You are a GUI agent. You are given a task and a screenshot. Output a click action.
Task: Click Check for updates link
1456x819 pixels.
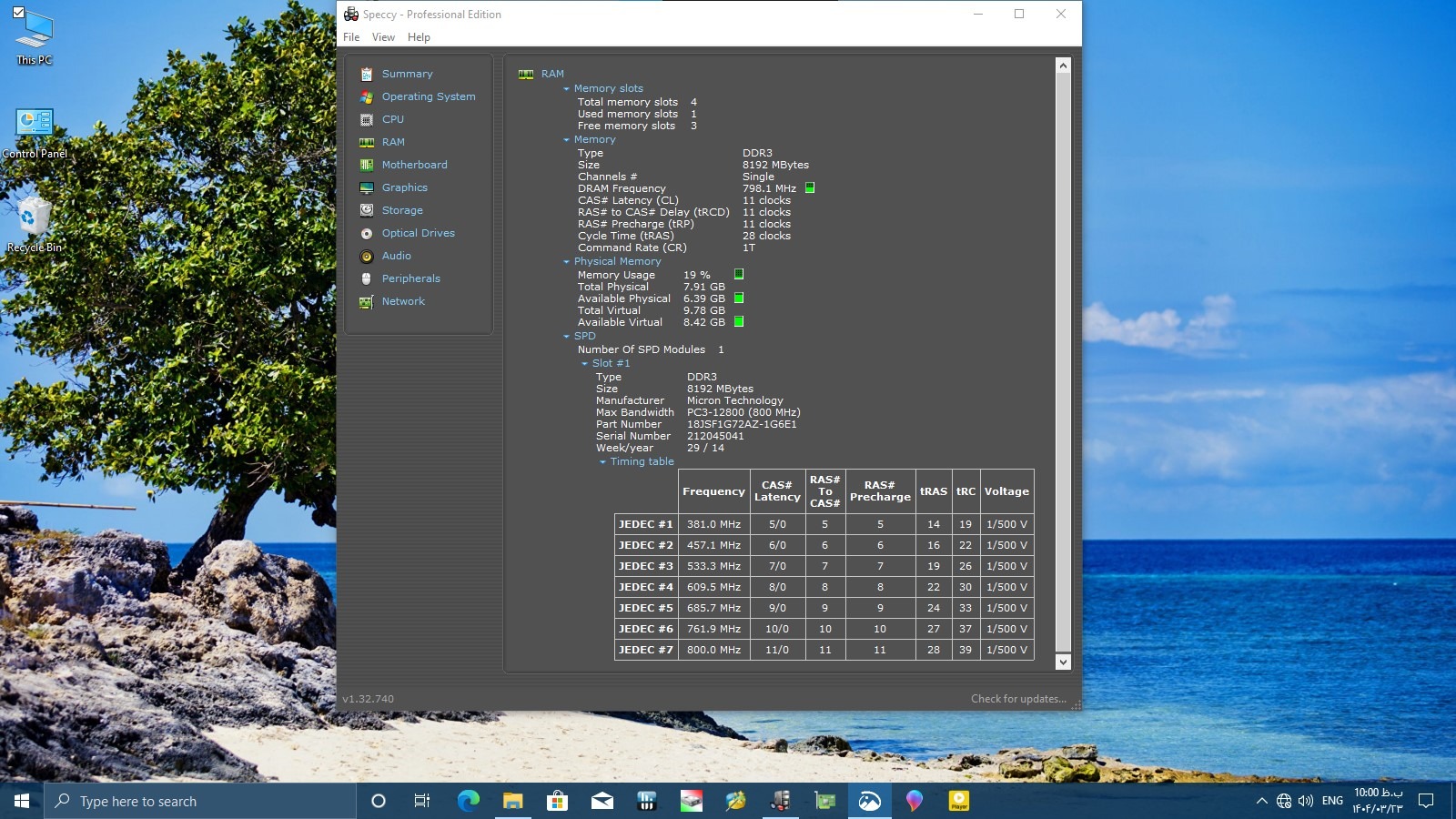[x=1018, y=699]
